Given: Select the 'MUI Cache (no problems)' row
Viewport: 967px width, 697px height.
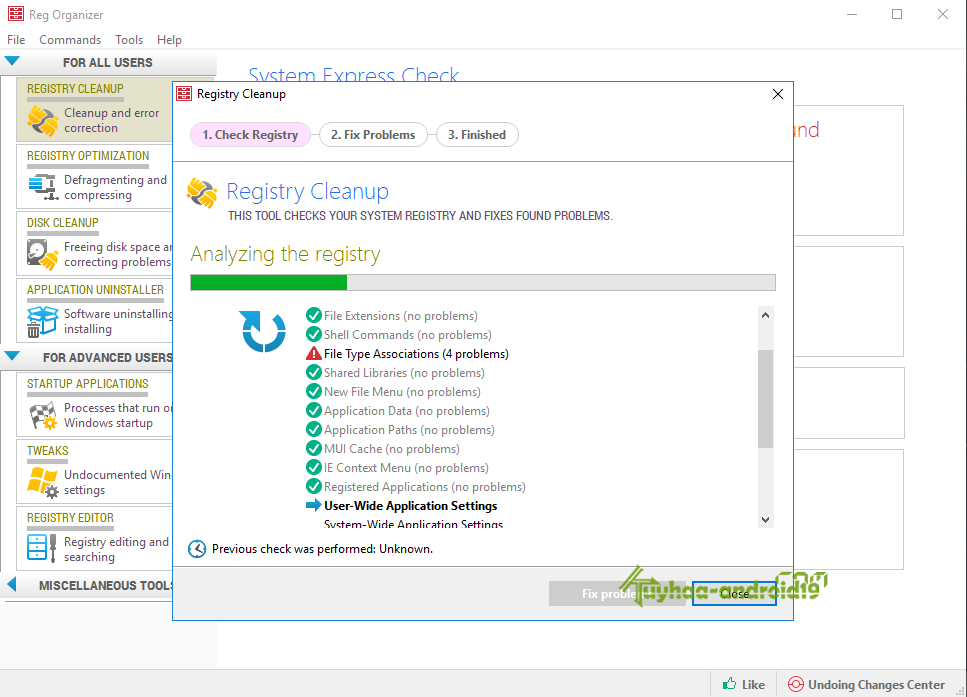Looking at the screenshot, I should 383,448.
